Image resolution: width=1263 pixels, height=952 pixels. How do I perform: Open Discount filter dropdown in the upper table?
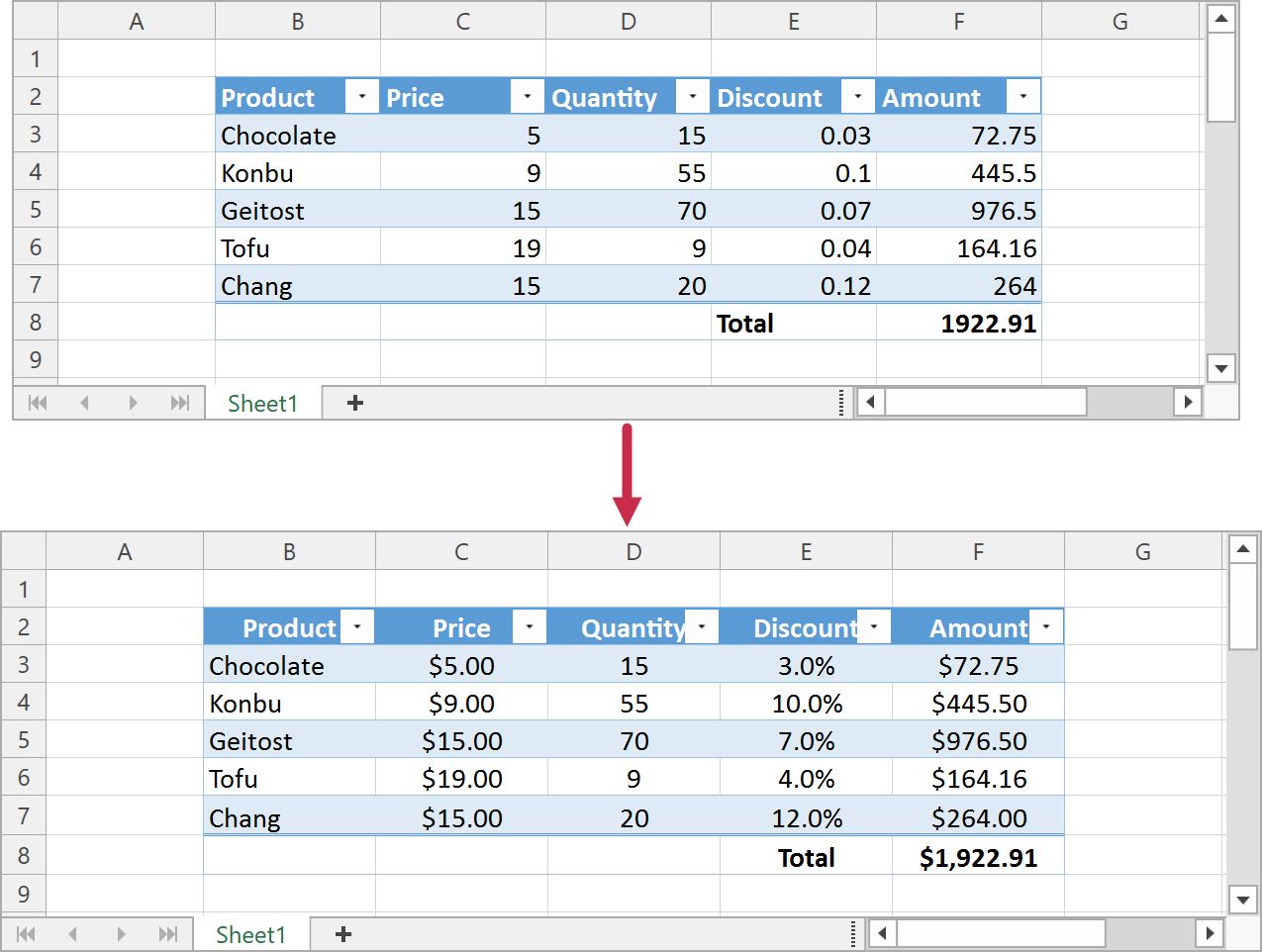pos(858,97)
